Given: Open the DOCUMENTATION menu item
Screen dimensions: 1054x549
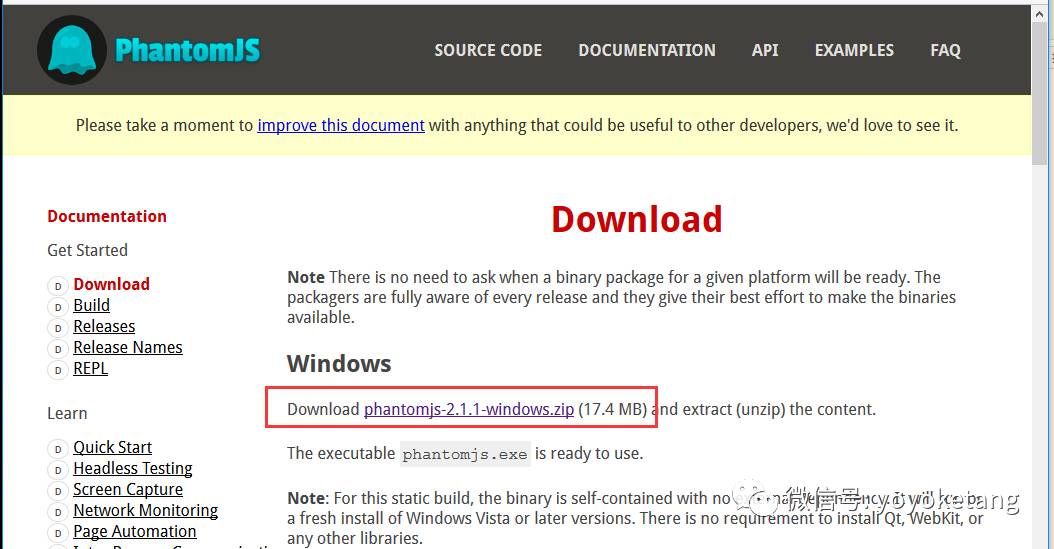Looking at the screenshot, I should pyautogui.click(x=647, y=50).
